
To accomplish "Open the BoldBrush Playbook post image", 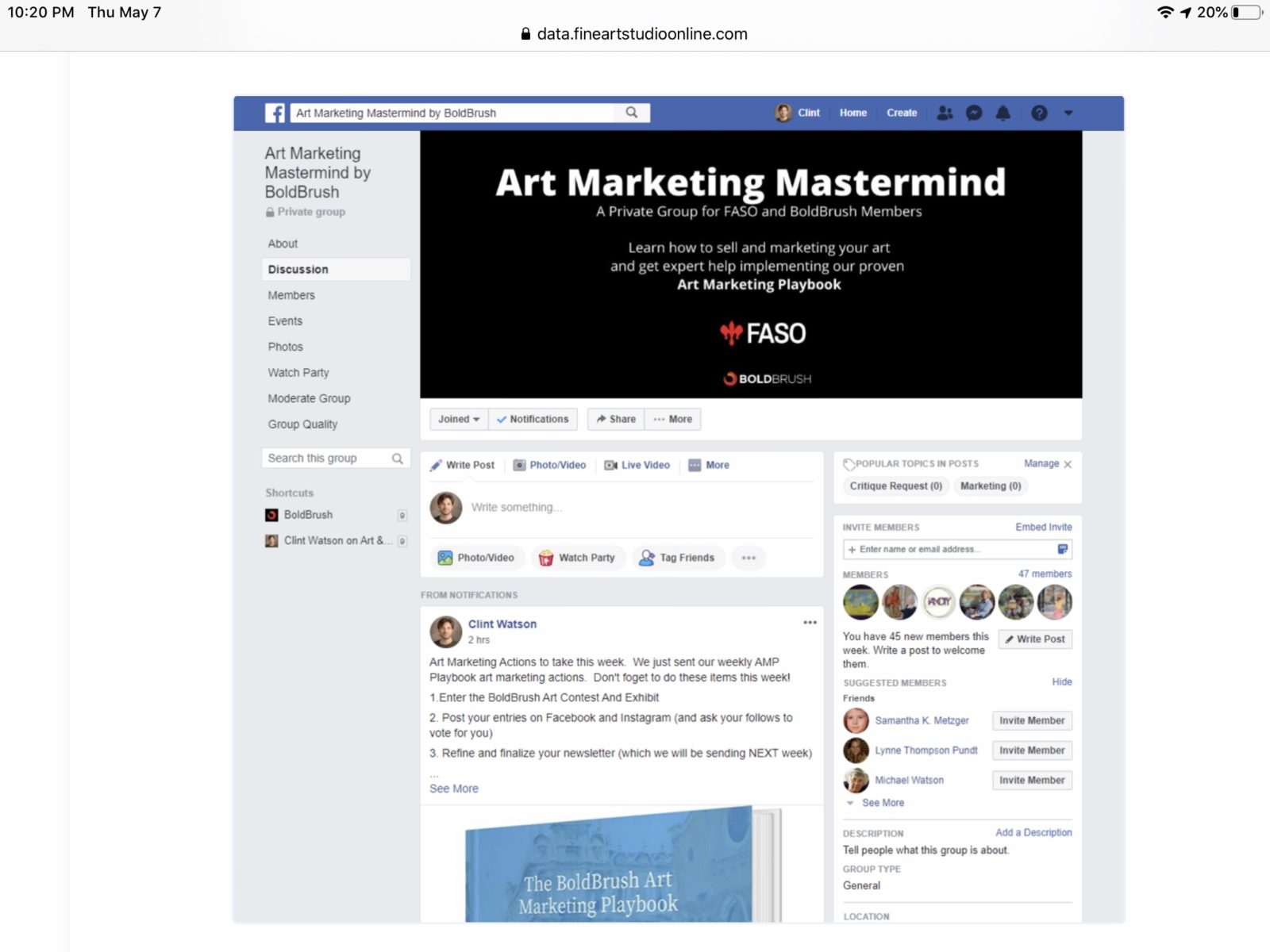I will point(622,864).
